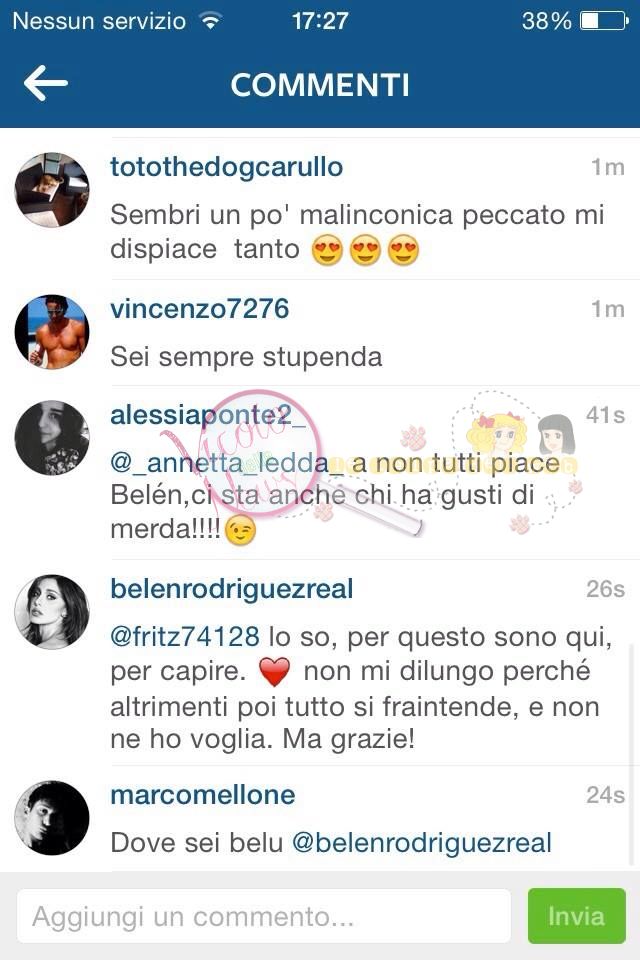Focus the 'Aggiungi un commento' field
The height and width of the screenshot is (960, 640).
click(x=264, y=917)
